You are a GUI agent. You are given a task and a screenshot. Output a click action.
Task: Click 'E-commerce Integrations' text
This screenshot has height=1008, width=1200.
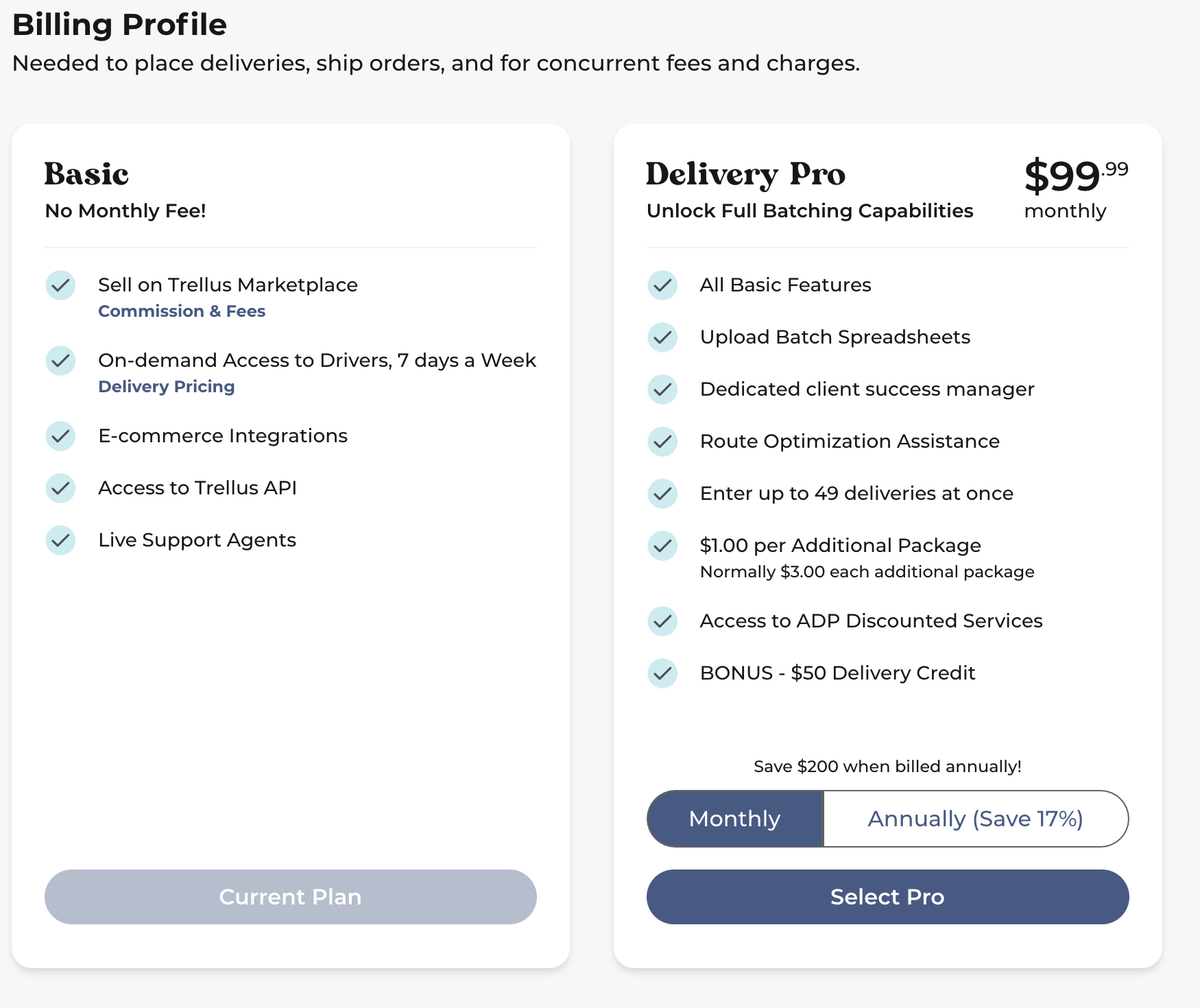tap(223, 436)
